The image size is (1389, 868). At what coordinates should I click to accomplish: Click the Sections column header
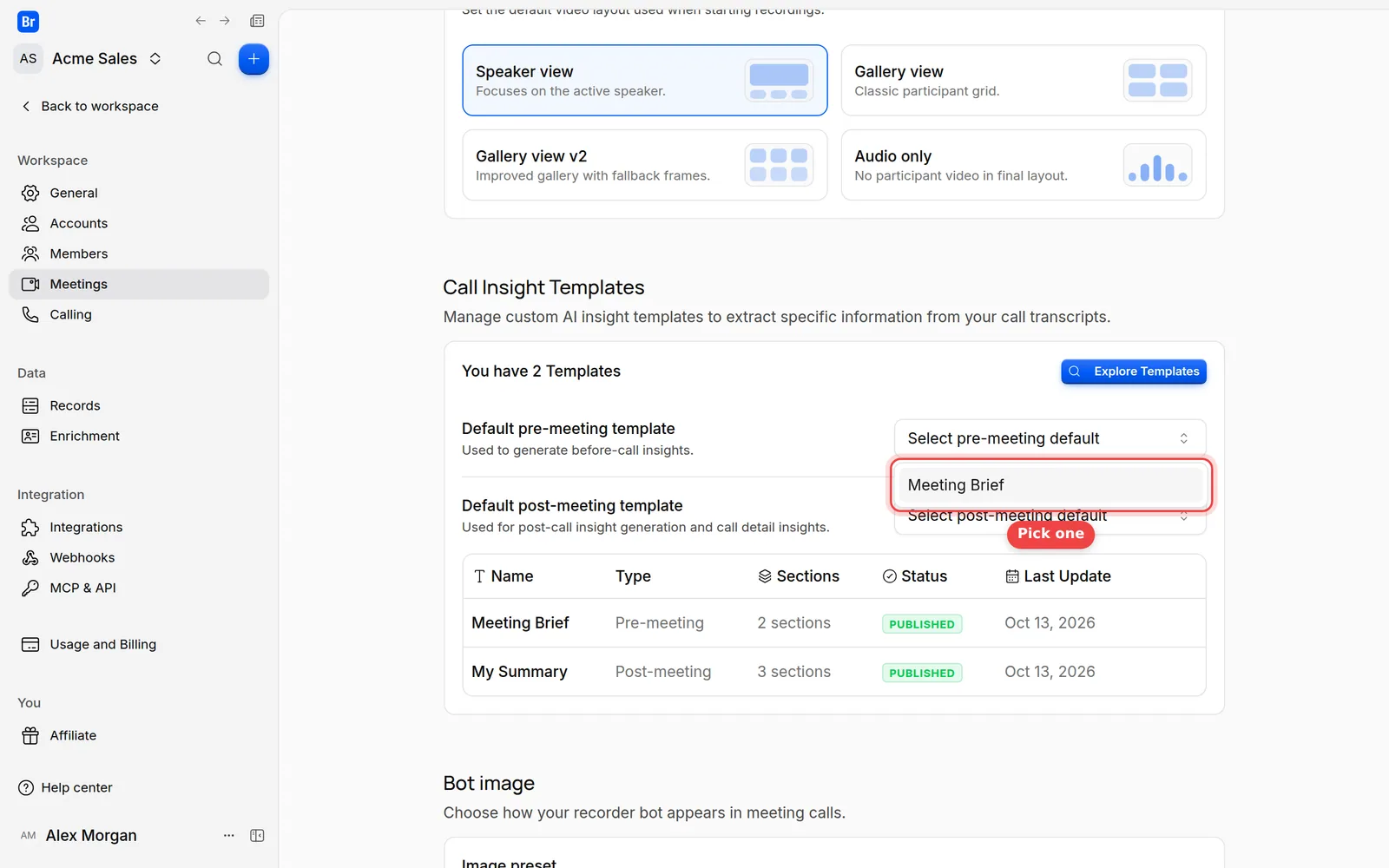pyautogui.click(x=799, y=576)
